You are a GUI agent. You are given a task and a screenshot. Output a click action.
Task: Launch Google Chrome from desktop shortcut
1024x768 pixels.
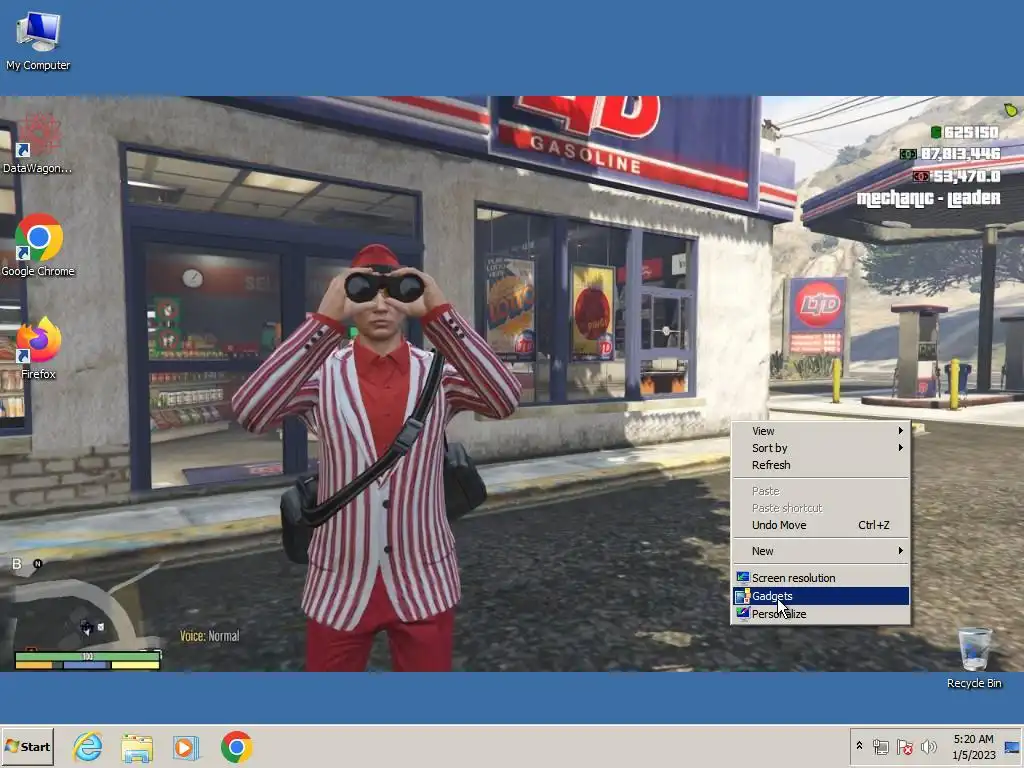38,245
